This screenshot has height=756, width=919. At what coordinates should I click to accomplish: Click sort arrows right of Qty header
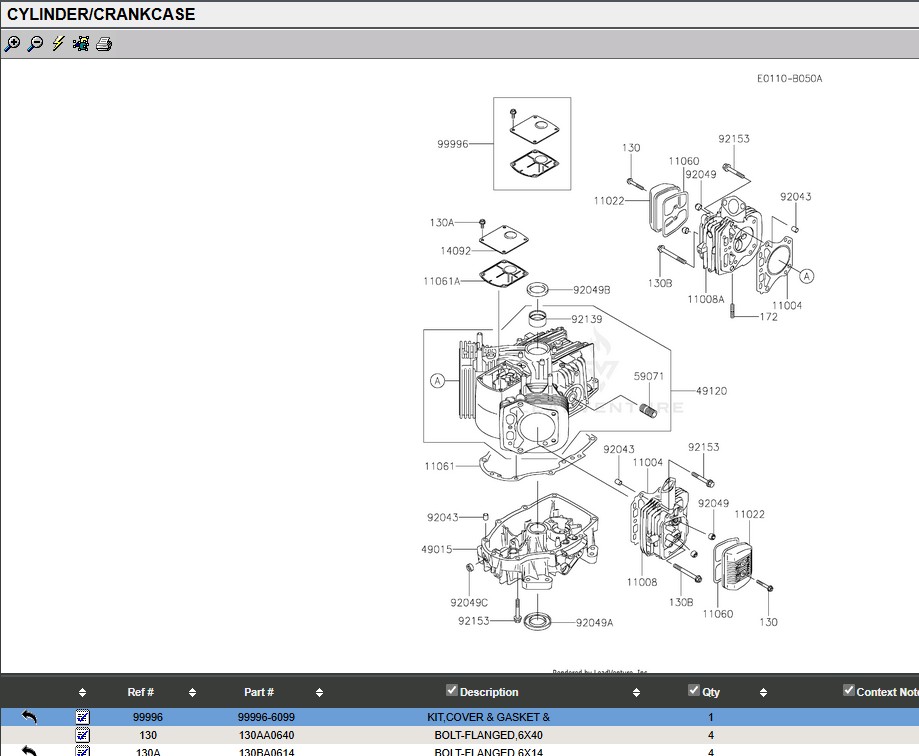tap(763, 692)
